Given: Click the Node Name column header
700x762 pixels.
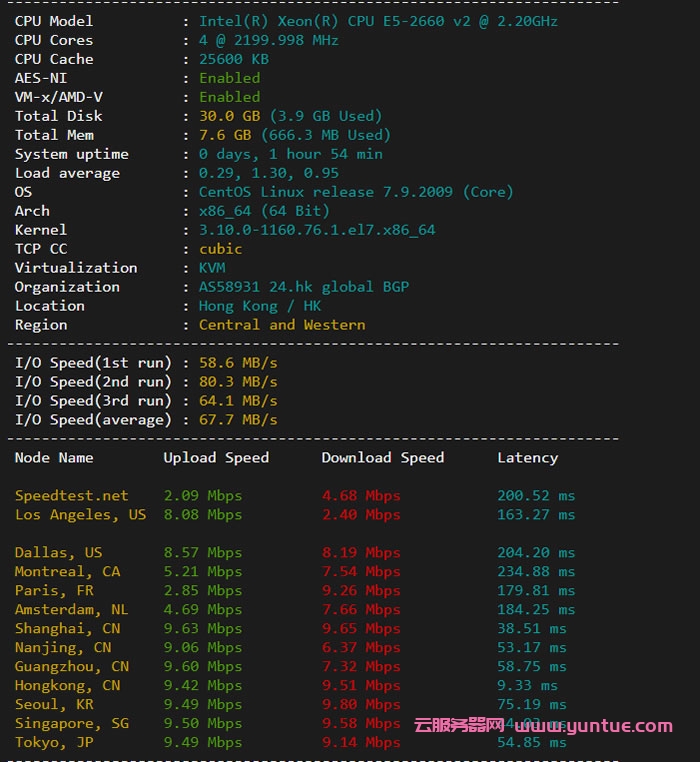Looking at the screenshot, I should coord(54,458).
